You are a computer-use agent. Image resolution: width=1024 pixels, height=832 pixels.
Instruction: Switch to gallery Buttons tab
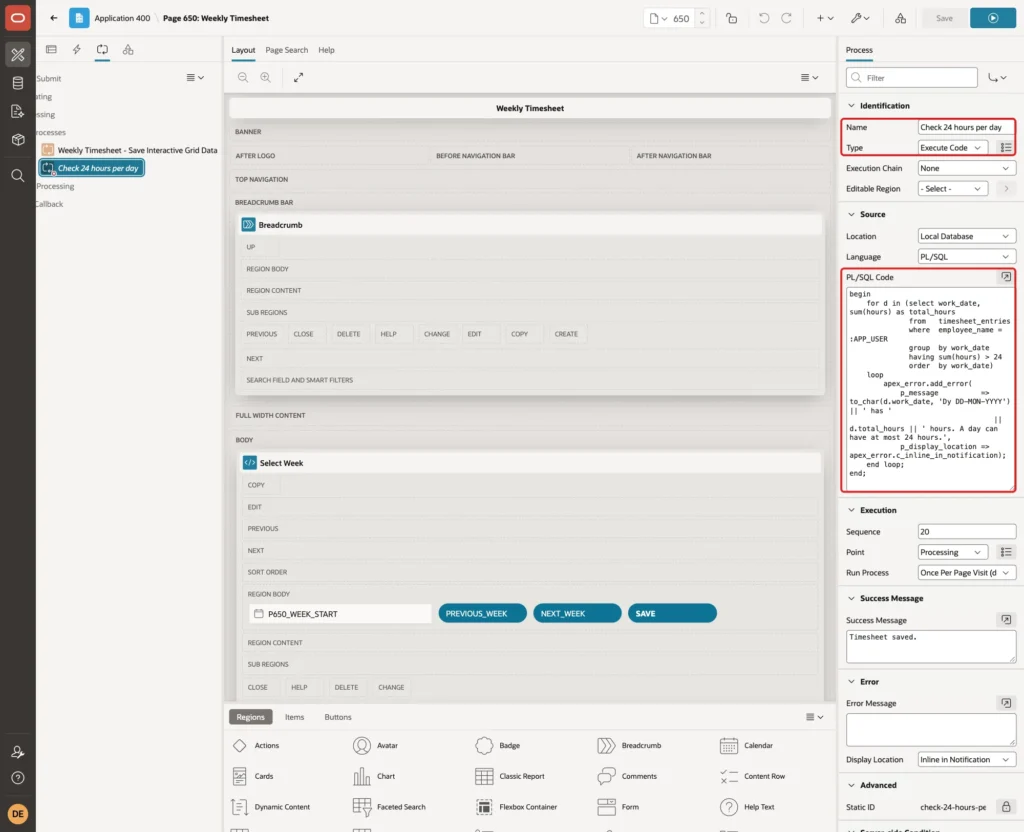pos(338,717)
